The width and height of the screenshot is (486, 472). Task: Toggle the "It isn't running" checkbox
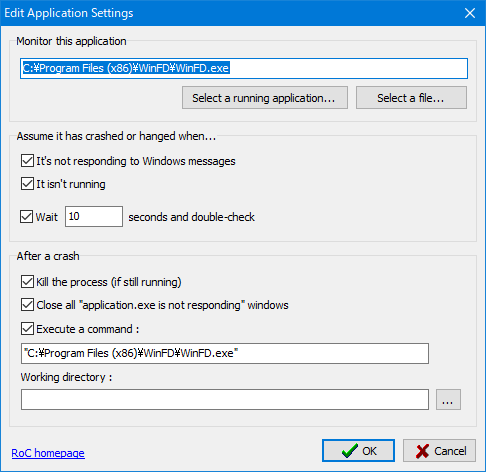click(x=27, y=184)
